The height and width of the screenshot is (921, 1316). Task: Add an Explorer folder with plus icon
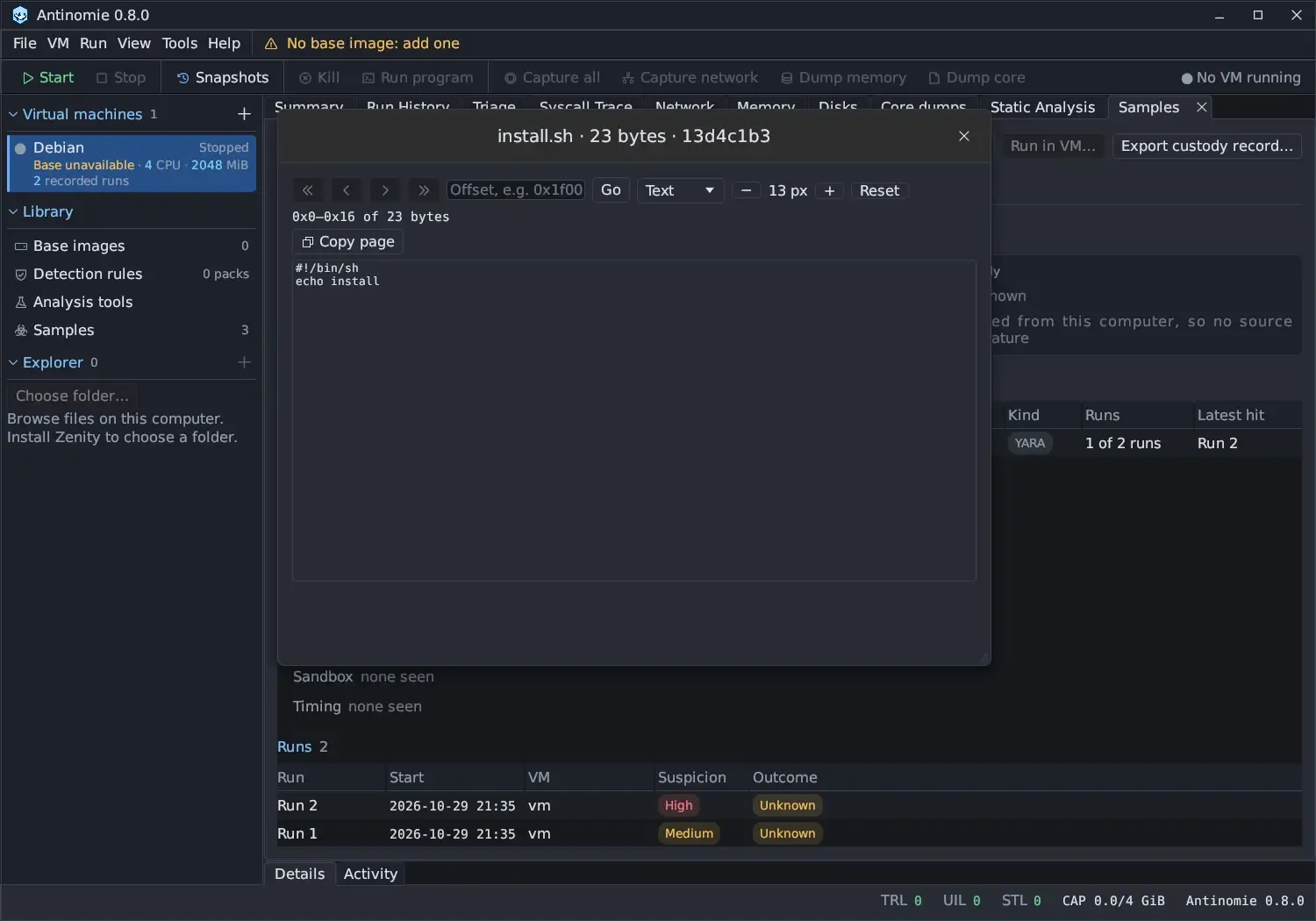click(244, 362)
